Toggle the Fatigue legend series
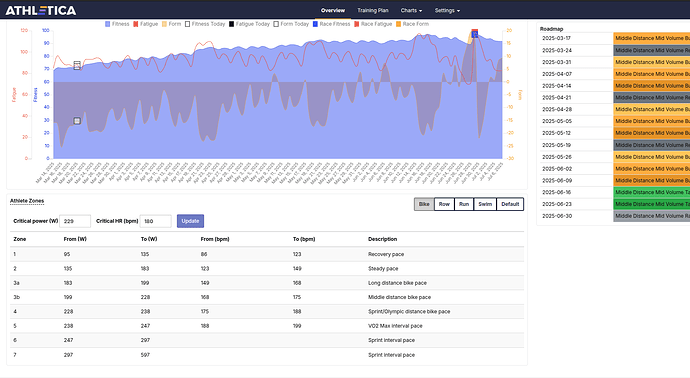The image size is (690, 378). click(145, 24)
